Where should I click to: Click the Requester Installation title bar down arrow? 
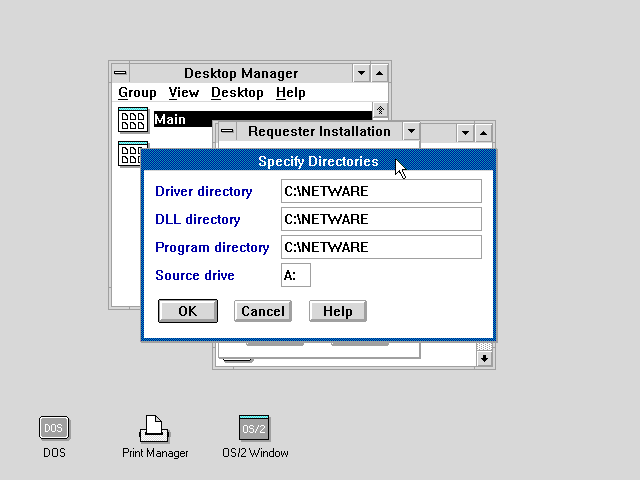[x=411, y=131]
